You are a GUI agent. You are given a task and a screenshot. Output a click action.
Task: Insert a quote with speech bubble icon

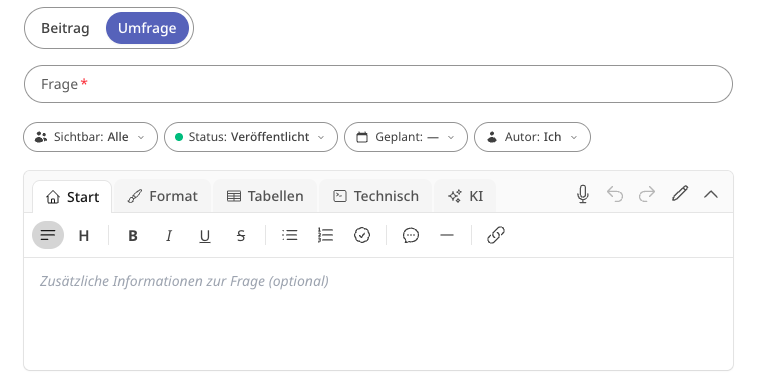coord(410,235)
